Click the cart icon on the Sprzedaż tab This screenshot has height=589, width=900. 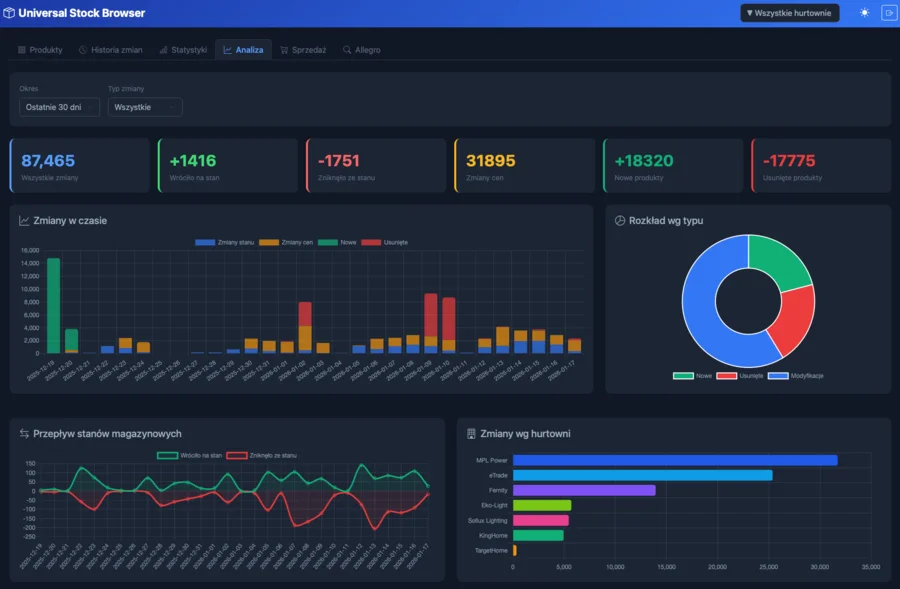(285, 49)
